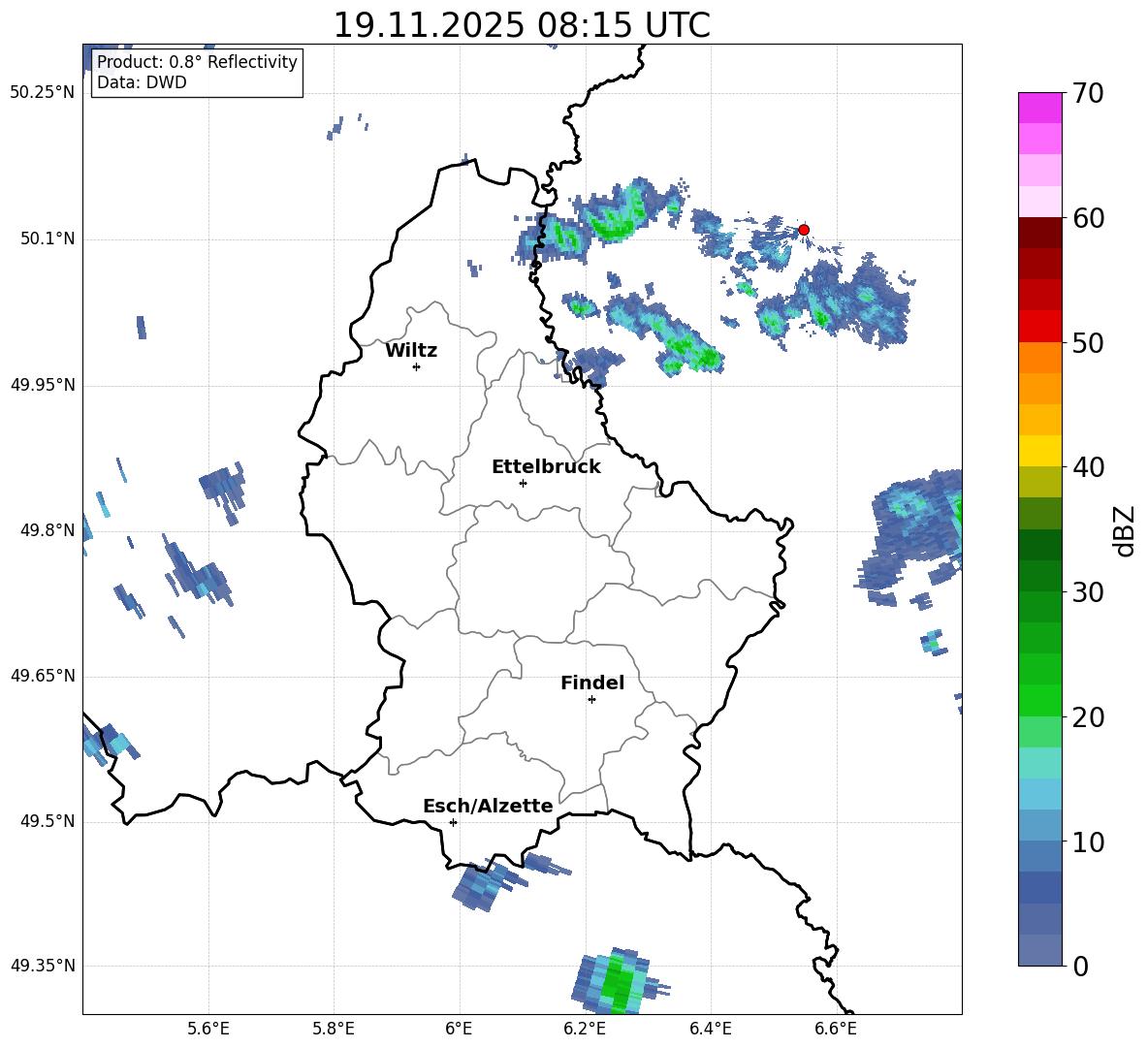Click the Wiltz city label
Image resolution: width=1148 pixels, height=1048 pixels.
coord(411,351)
